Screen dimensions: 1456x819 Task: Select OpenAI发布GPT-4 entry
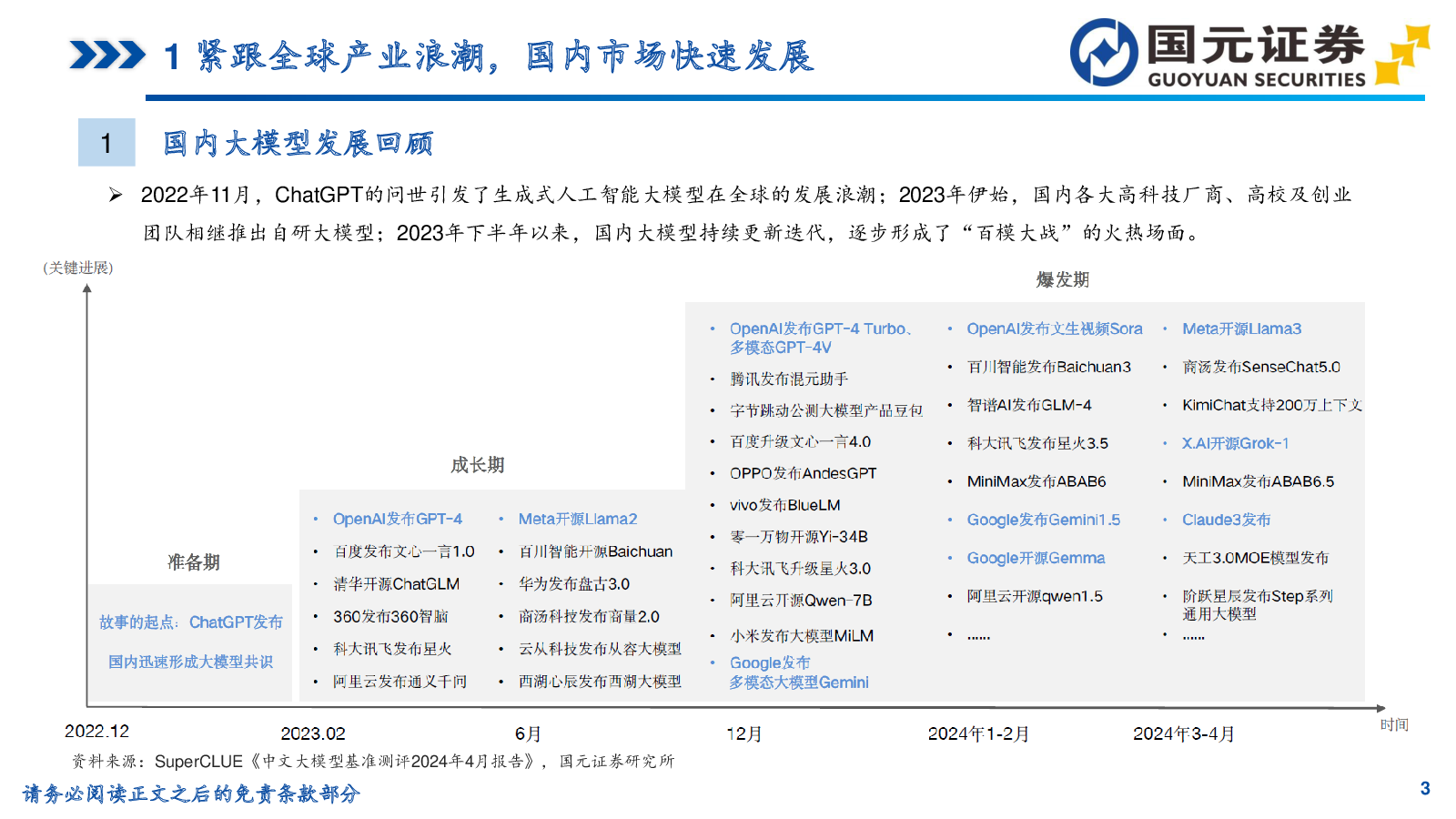pos(398,519)
